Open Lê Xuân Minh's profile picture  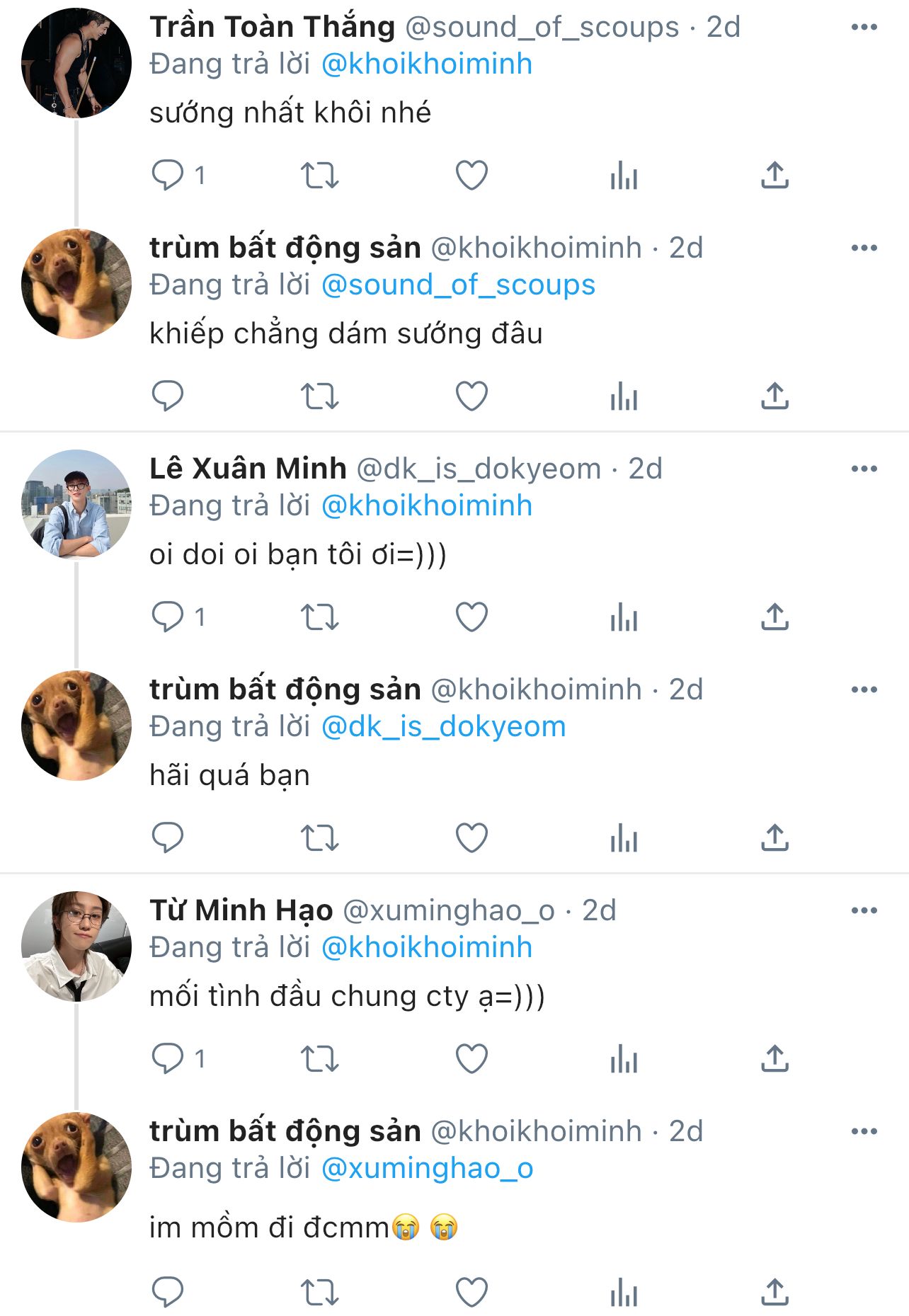76,504
